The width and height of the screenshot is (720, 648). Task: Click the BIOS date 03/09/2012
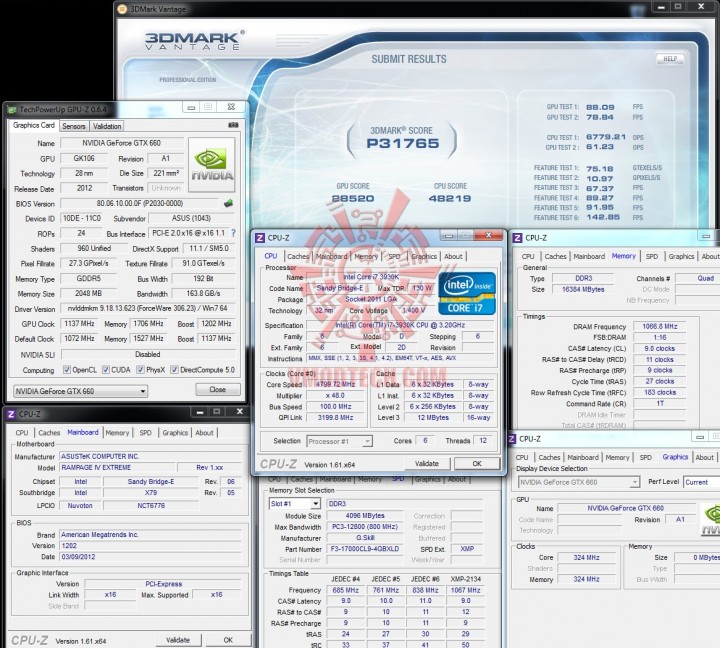(x=150, y=557)
